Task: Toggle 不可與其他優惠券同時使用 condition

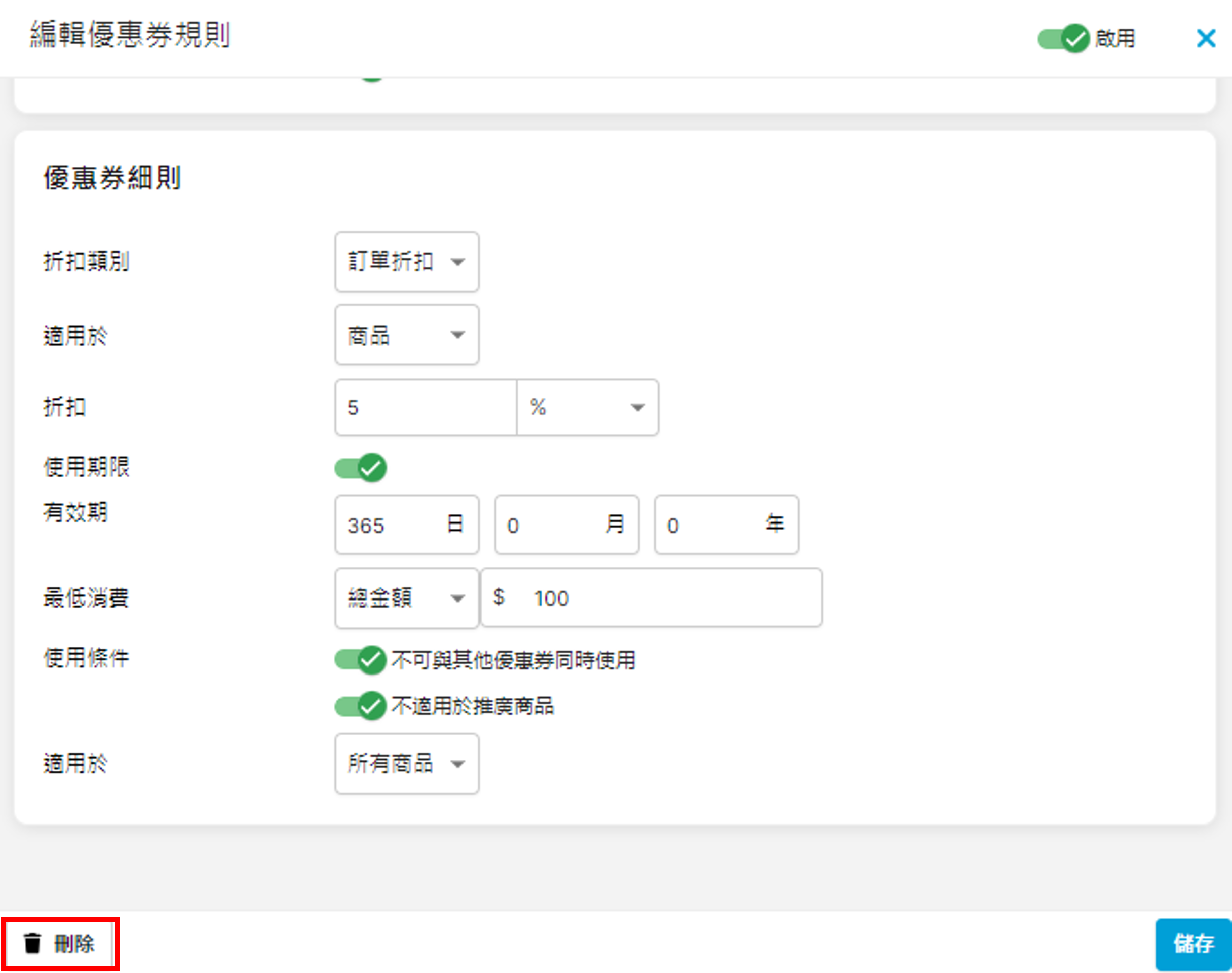Action: (x=360, y=660)
